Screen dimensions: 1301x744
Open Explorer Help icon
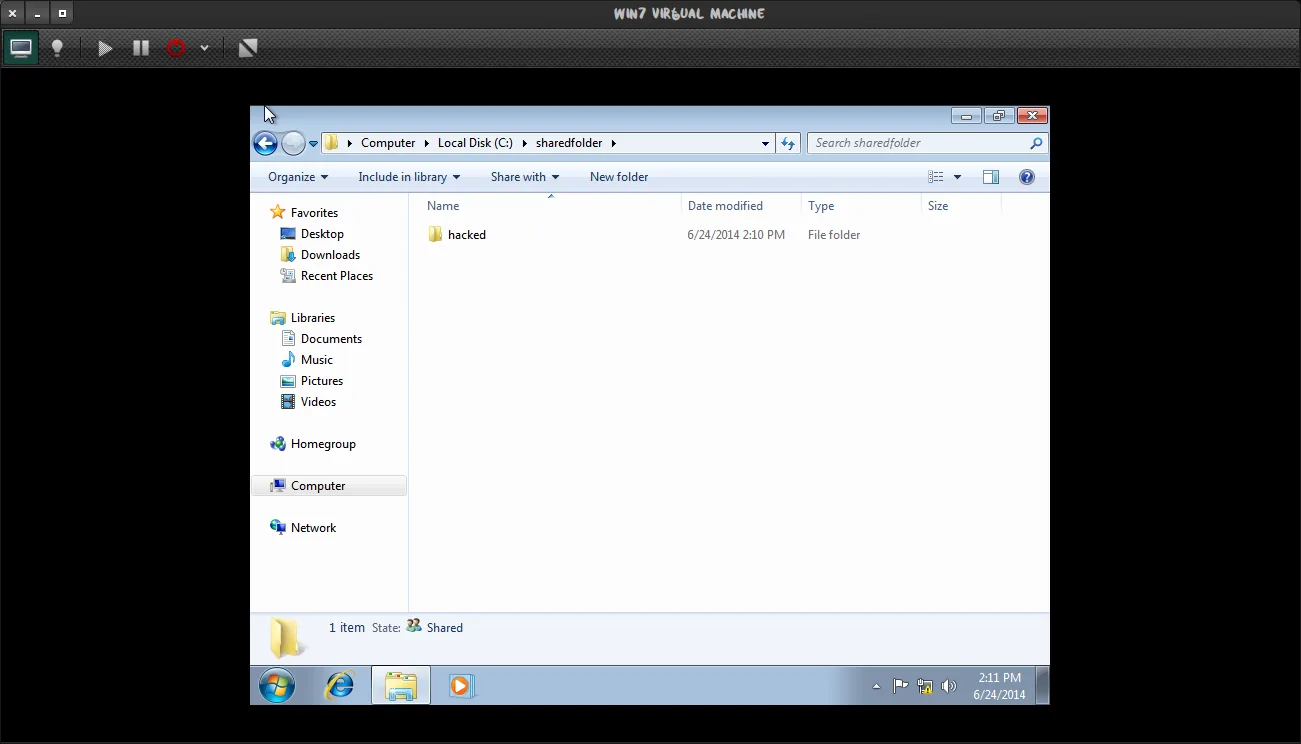click(x=1027, y=177)
